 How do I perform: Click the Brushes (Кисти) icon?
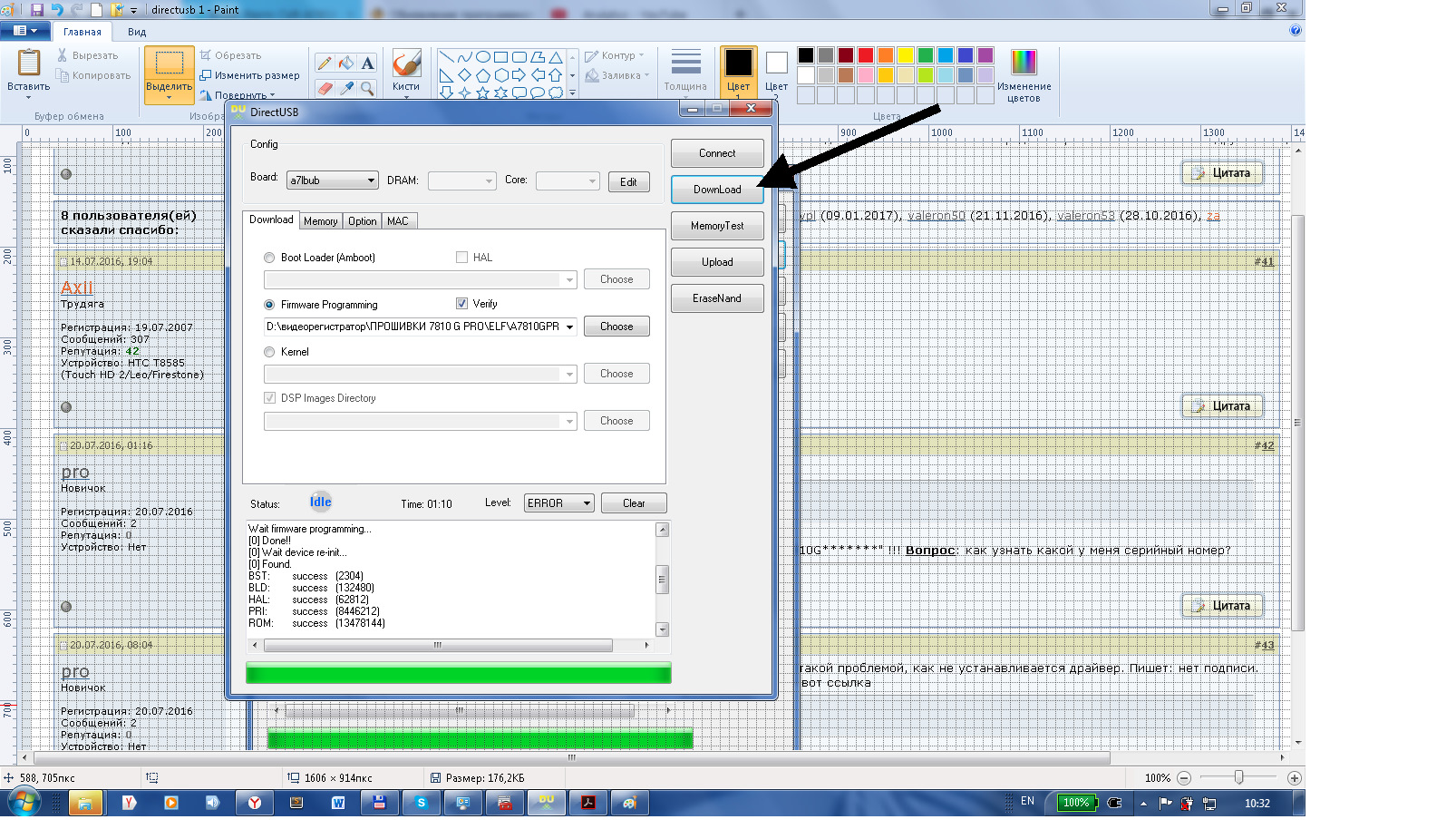click(406, 63)
